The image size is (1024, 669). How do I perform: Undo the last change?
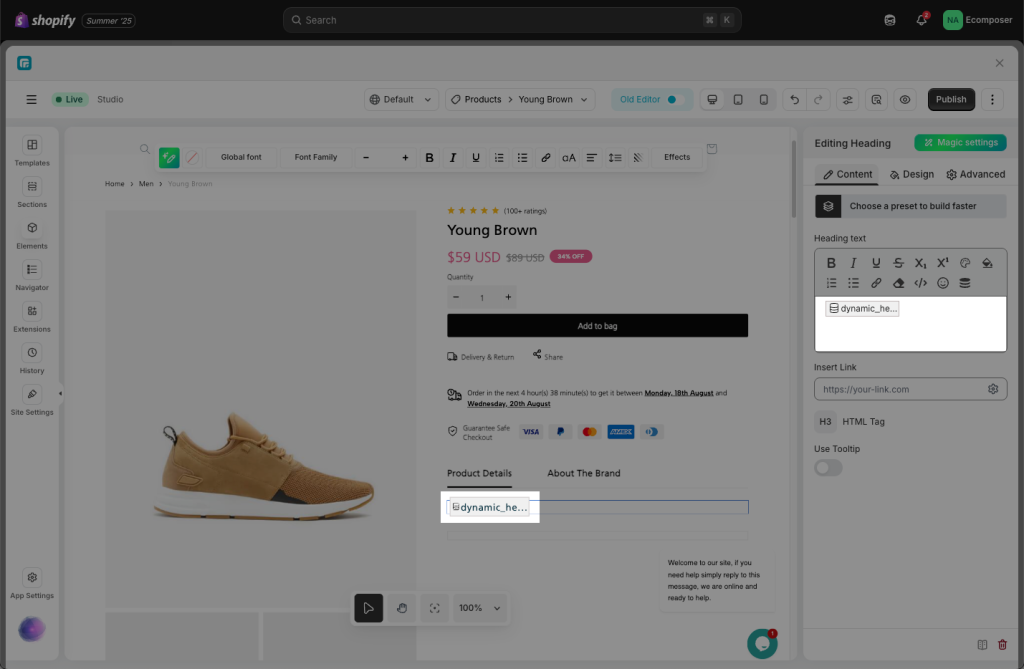(794, 99)
